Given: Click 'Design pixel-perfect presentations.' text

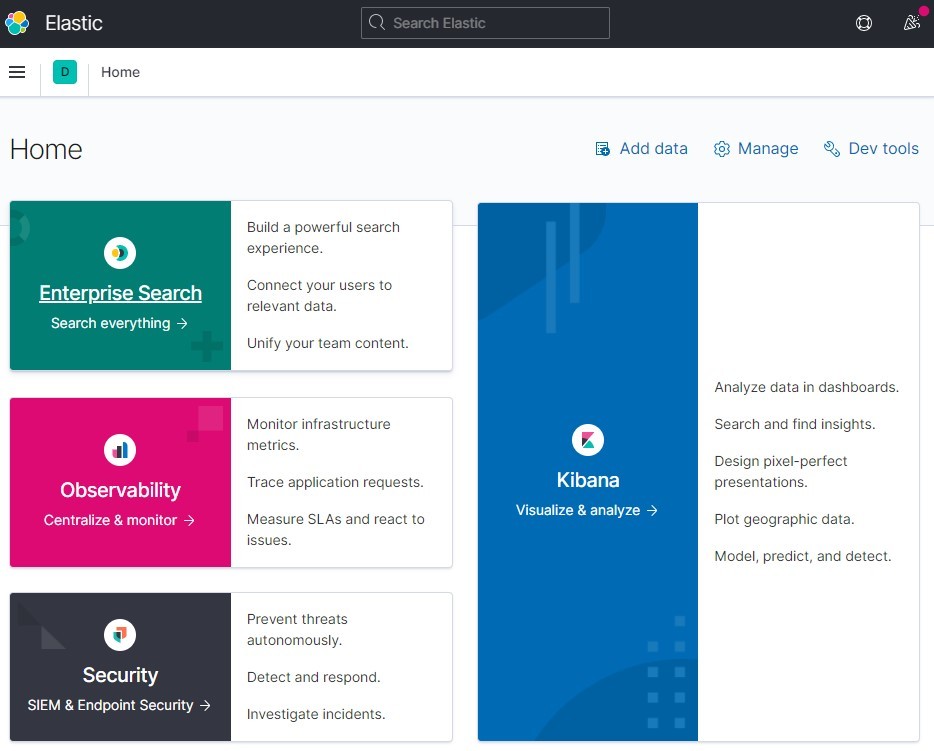Looking at the screenshot, I should [781, 472].
